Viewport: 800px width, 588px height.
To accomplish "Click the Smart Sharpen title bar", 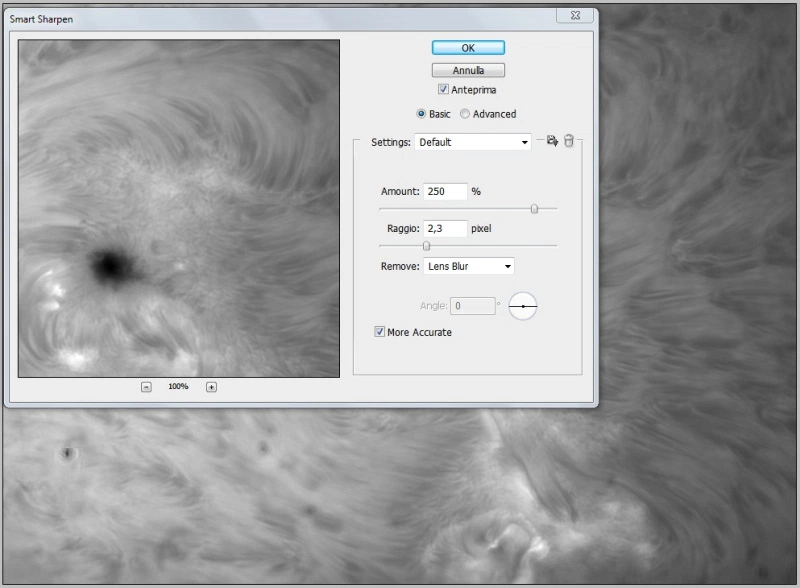I will (280, 18).
